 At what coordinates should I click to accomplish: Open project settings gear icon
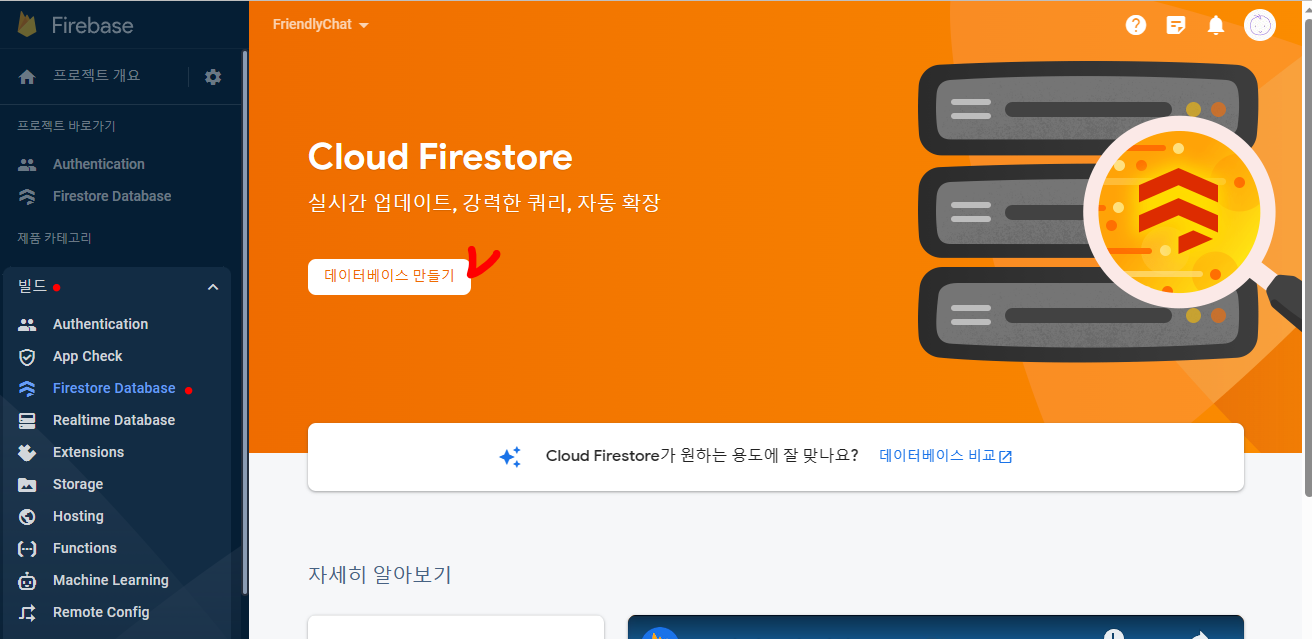click(x=213, y=77)
